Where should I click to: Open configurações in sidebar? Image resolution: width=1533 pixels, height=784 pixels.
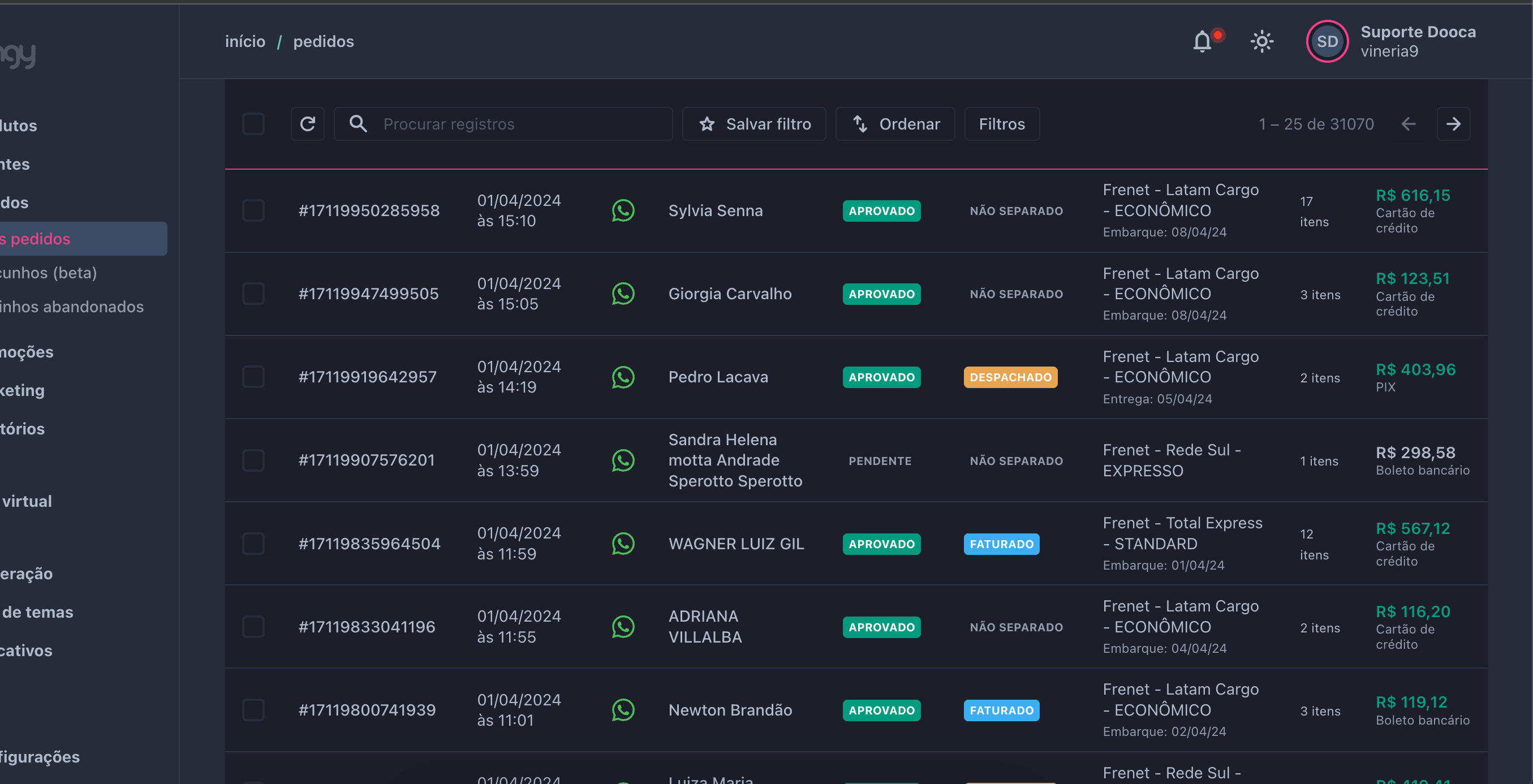click(x=40, y=757)
